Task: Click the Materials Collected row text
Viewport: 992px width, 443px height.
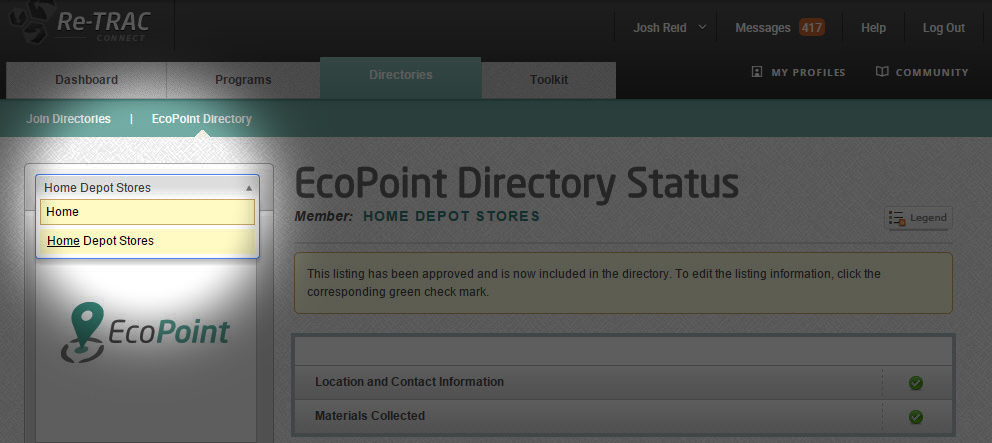Action: 369,416
